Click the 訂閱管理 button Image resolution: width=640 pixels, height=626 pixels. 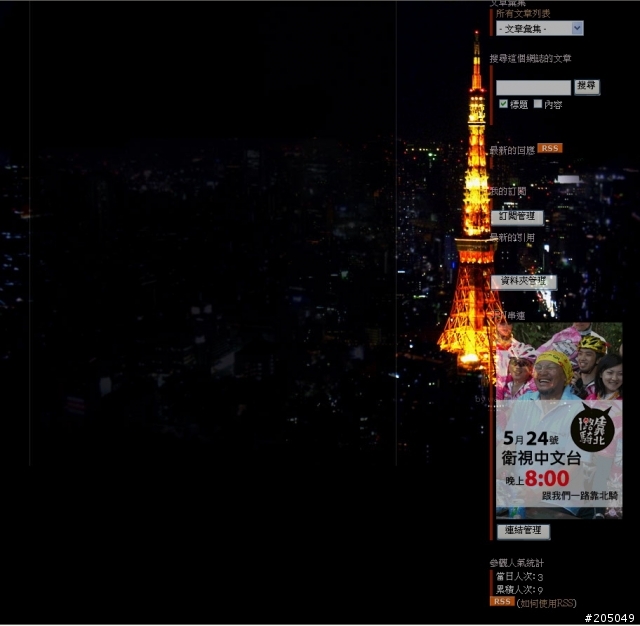[517, 218]
